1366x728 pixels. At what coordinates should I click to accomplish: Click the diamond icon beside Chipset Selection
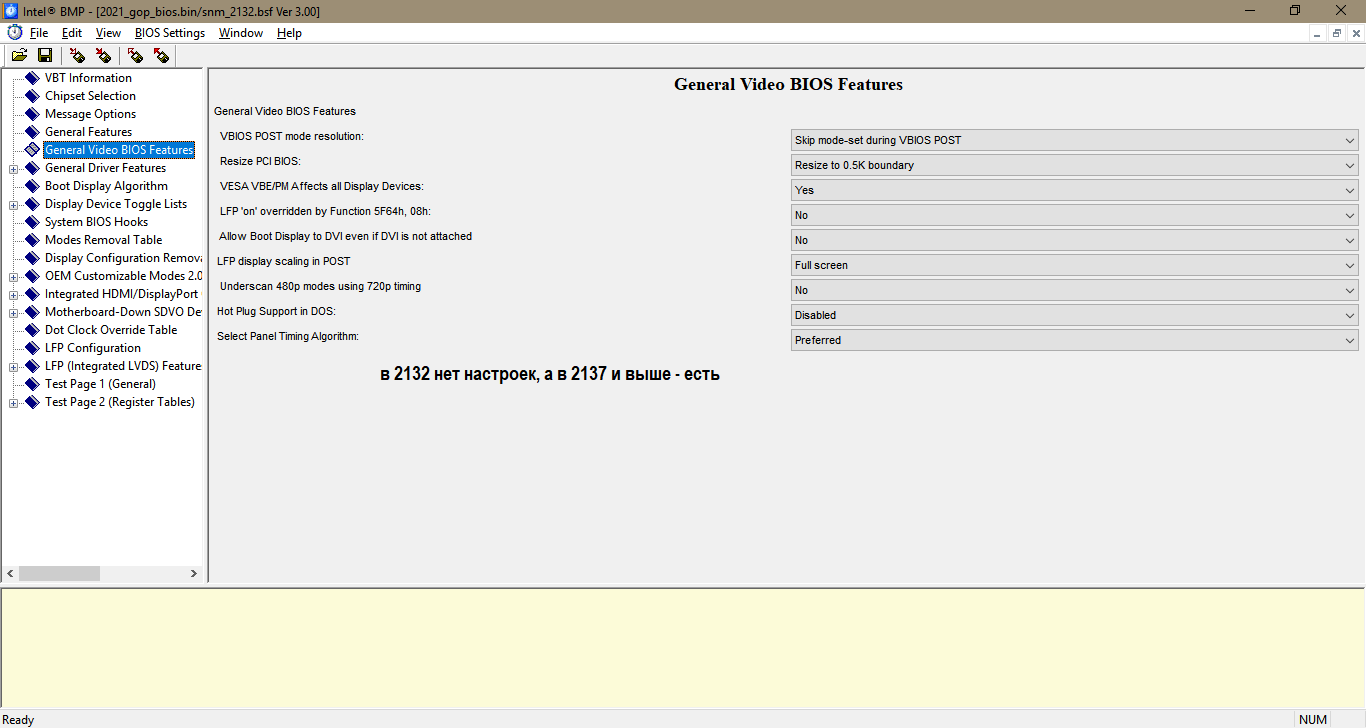click(x=32, y=96)
